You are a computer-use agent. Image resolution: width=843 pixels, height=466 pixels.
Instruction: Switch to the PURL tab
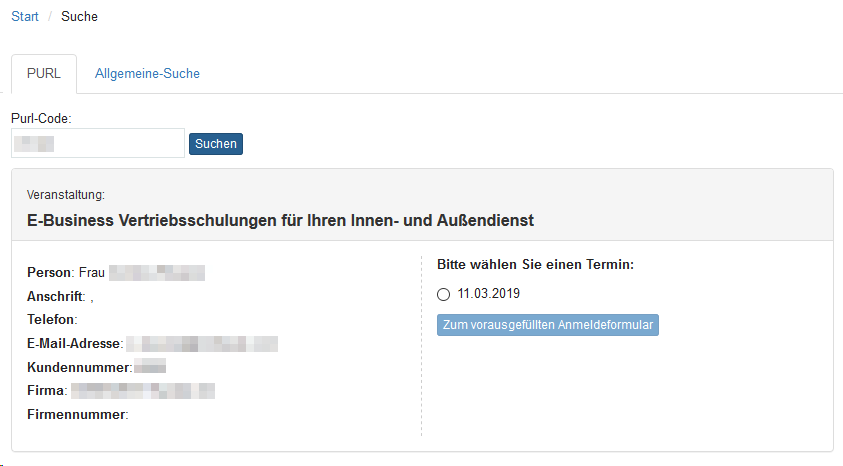[44, 73]
